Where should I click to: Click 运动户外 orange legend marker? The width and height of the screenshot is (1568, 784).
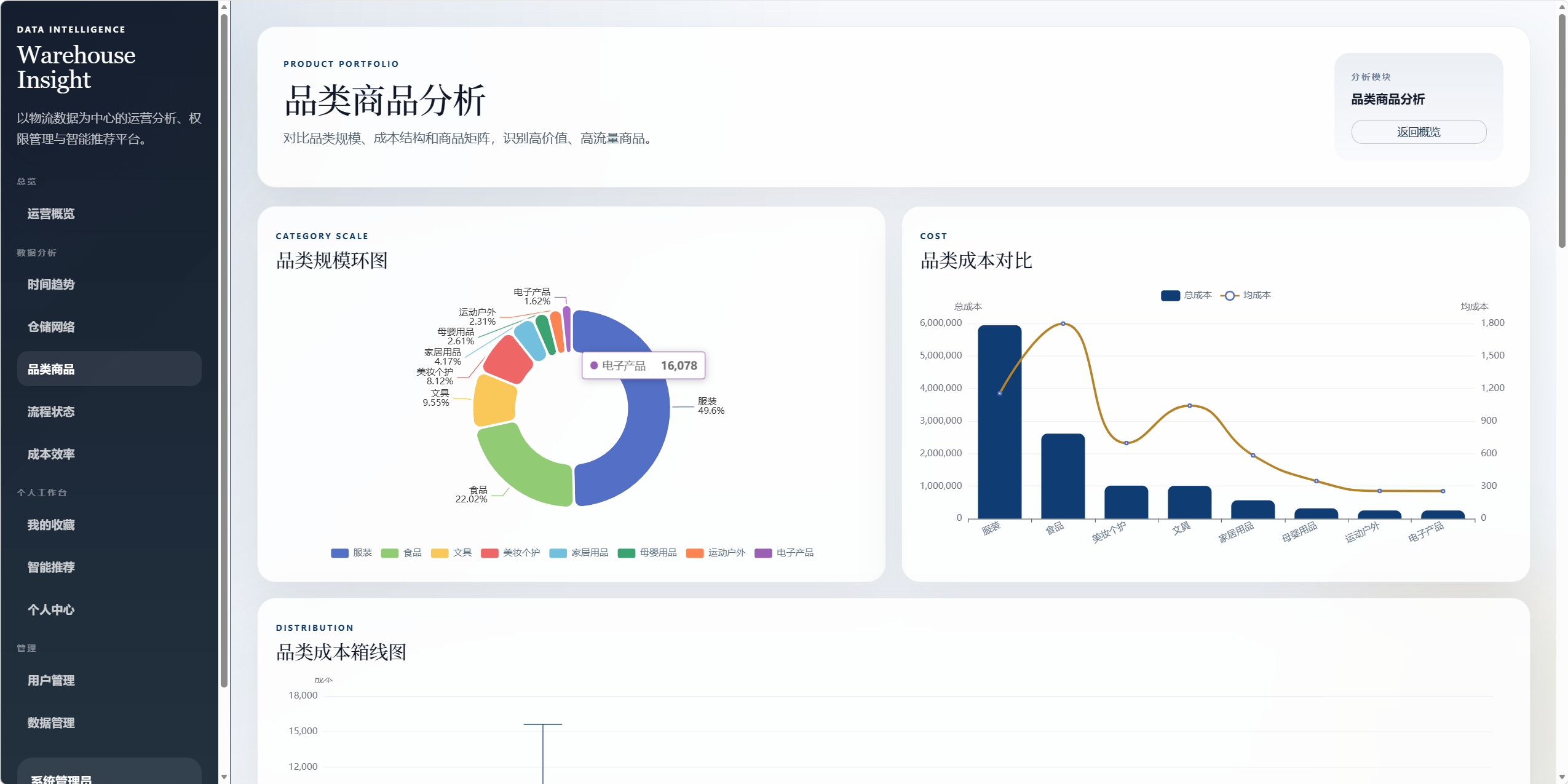[x=695, y=553]
